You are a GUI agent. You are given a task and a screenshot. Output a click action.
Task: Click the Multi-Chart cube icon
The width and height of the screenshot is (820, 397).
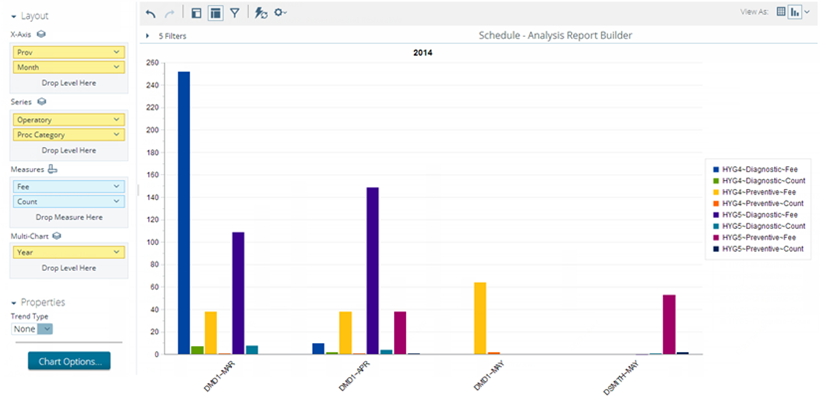(x=57, y=236)
